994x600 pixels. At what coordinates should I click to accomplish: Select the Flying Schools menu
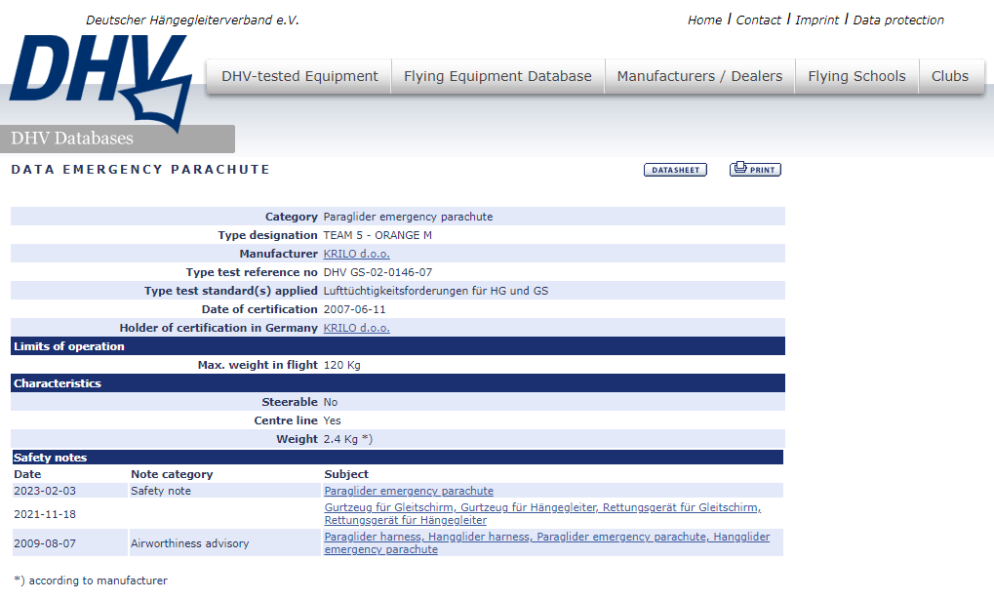(856, 77)
